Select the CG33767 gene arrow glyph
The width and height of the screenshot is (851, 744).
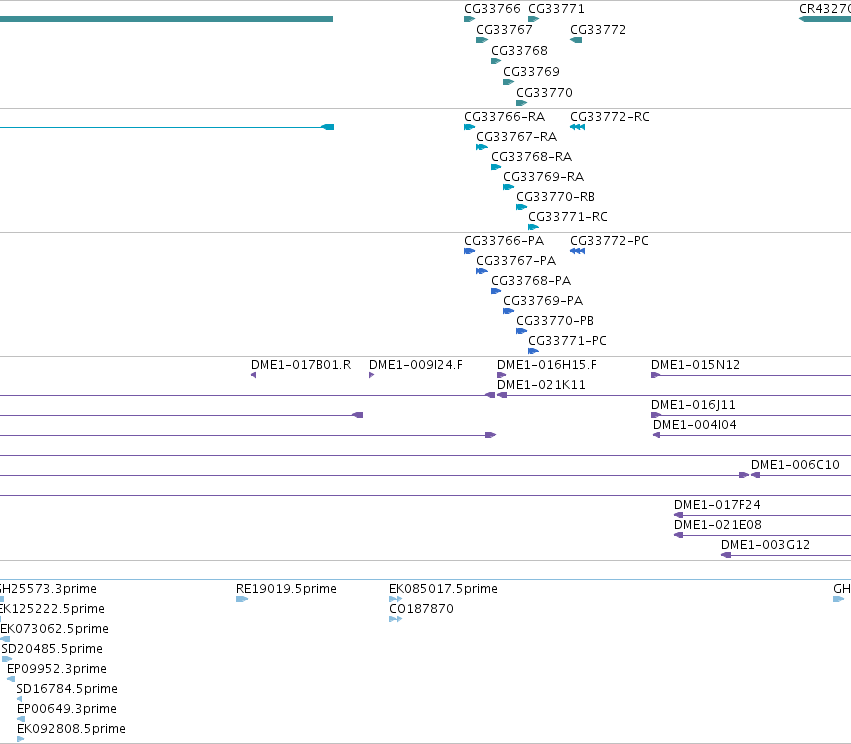click(482, 40)
